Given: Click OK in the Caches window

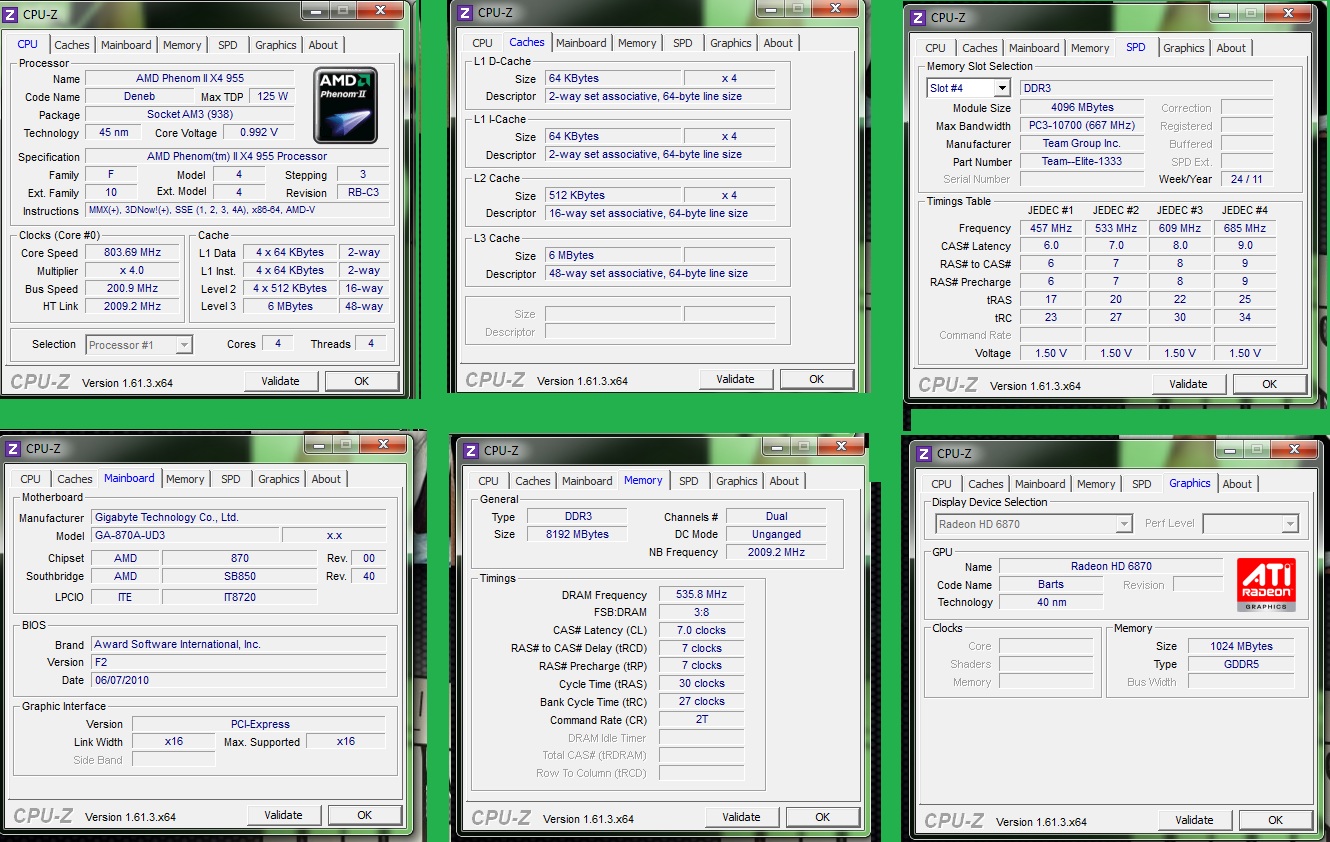Looking at the screenshot, I should (817, 379).
